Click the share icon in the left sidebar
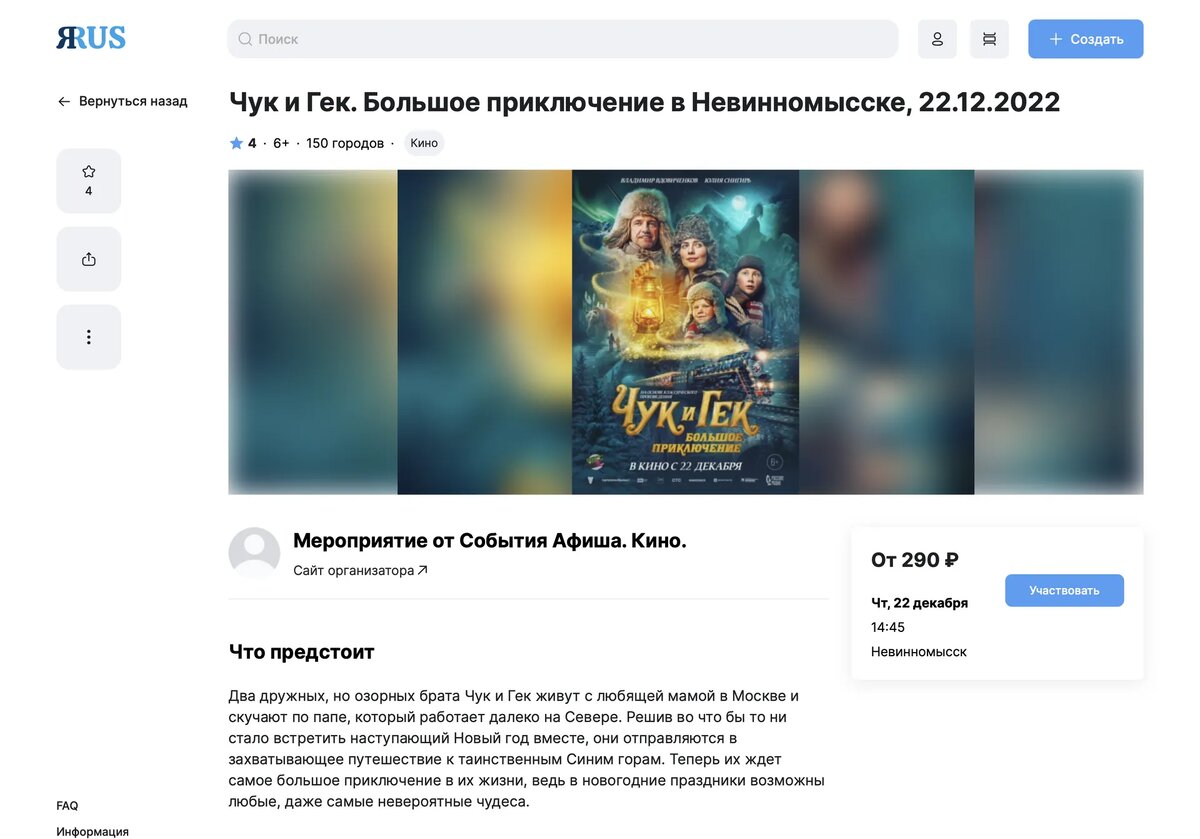Viewport: 1200px width, 839px height. 88,259
